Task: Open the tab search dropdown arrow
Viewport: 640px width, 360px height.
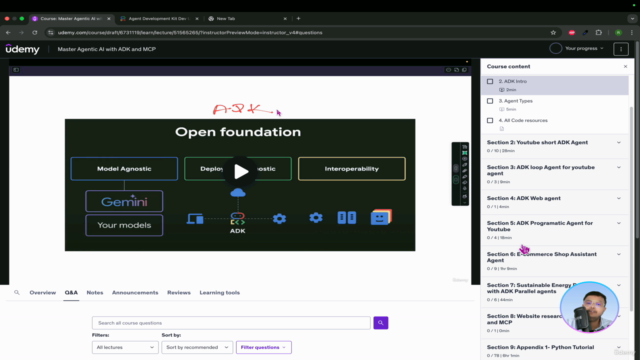Action: tap(632, 19)
